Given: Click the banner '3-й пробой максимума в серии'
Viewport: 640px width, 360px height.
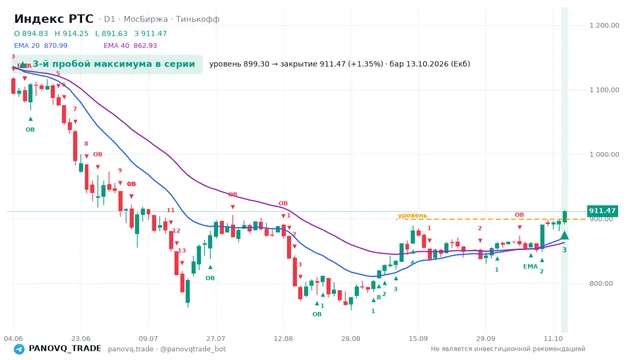Looking at the screenshot, I should pyautogui.click(x=107, y=64).
